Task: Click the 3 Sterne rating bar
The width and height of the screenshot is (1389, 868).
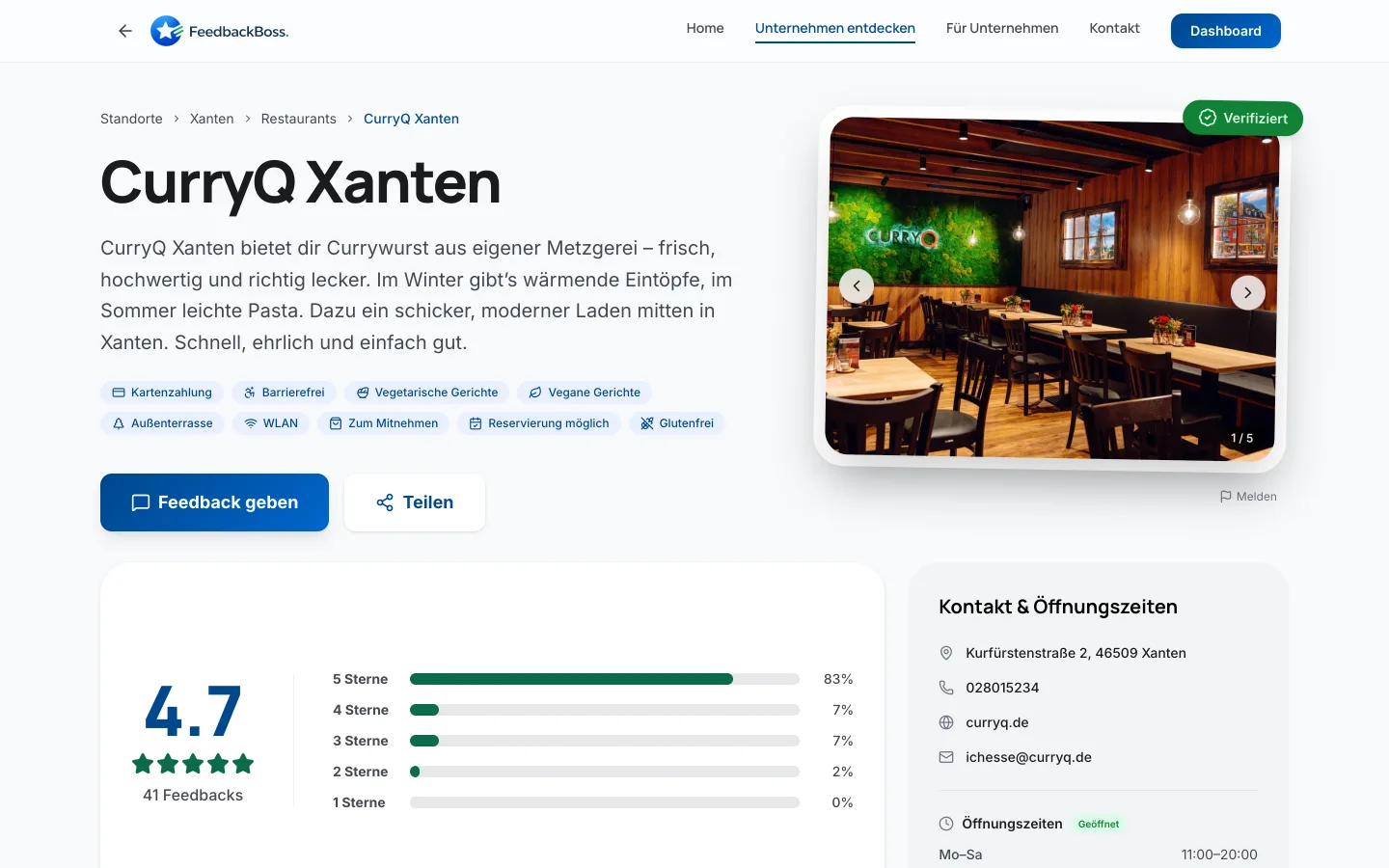Action: (x=605, y=741)
